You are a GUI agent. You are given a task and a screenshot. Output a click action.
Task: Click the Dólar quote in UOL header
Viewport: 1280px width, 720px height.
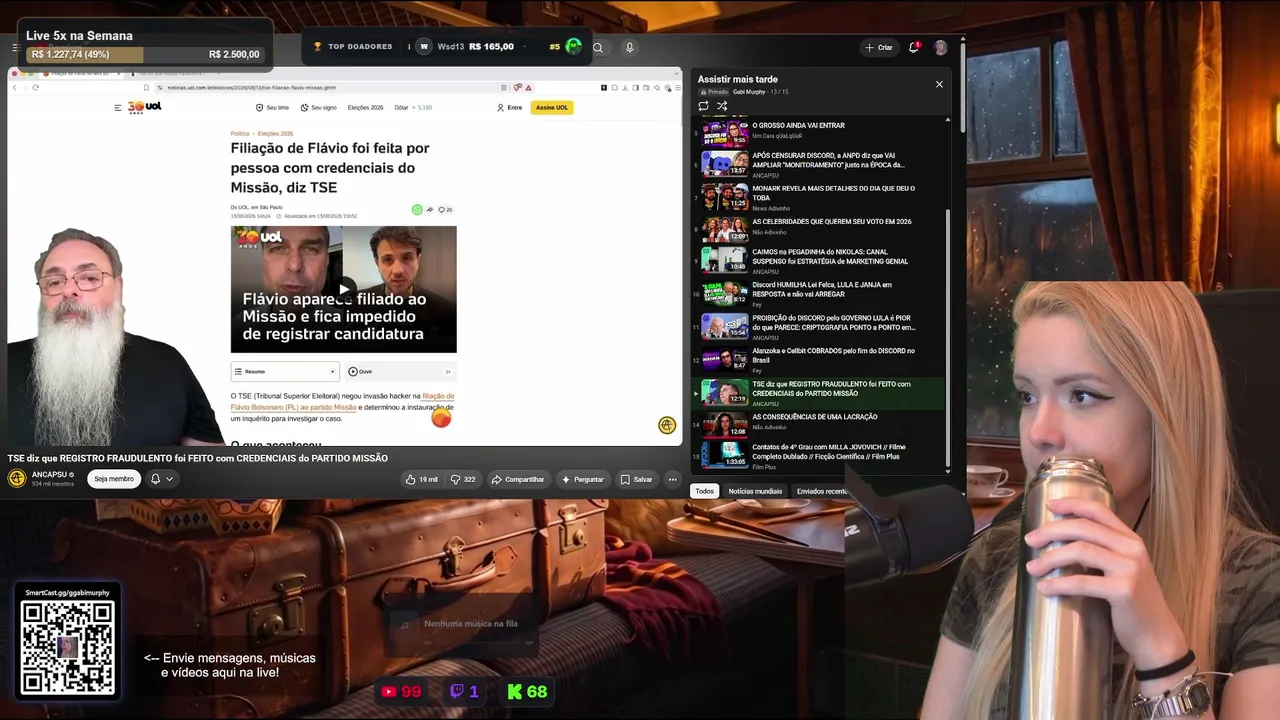(x=413, y=107)
